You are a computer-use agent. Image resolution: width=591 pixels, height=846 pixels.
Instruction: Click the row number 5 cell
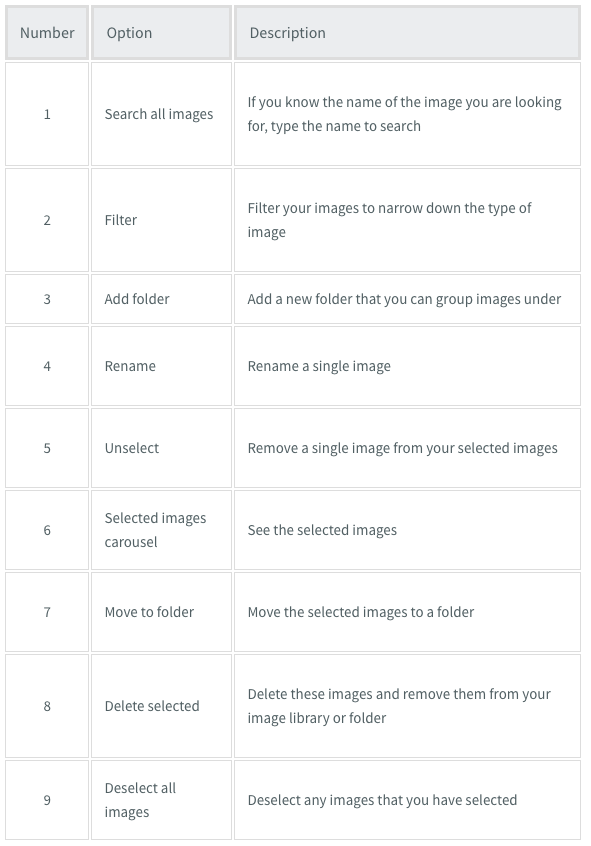click(x=47, y=448)
